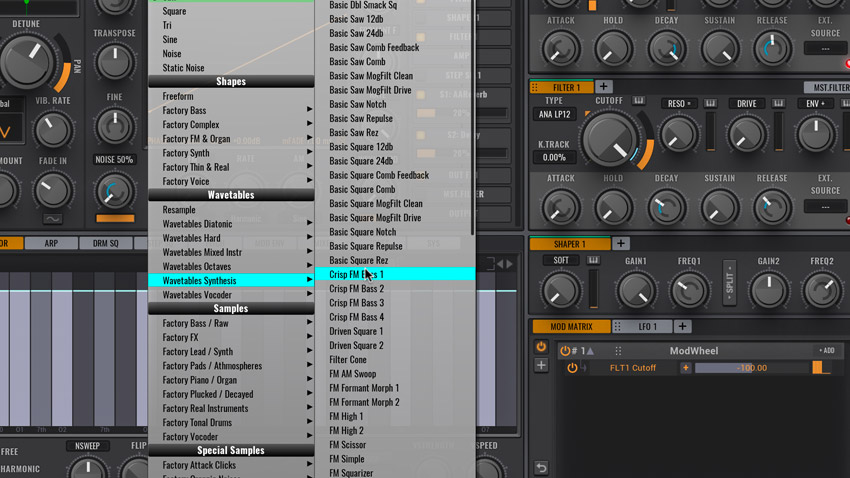Open the ENV + dropdown in Filter 1
The image size is (850, 478).
(815, 104)
